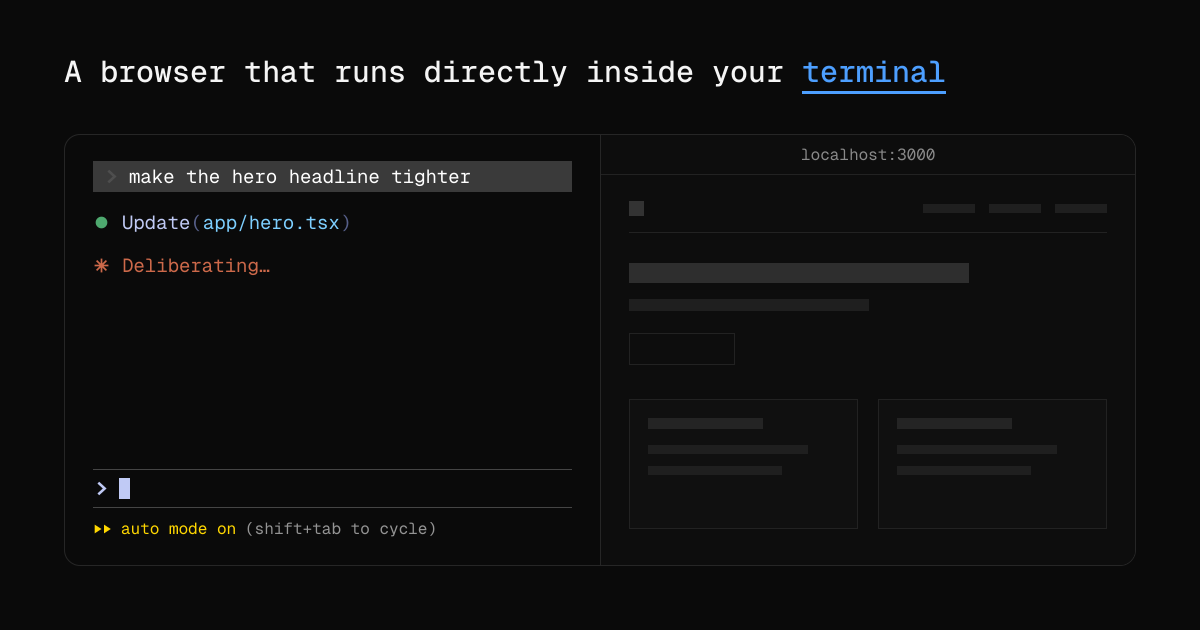The width and height of the screenshot is (1200, 630).
Task: Click the square logo in the preview page
Action: click(x=636, y=208)
